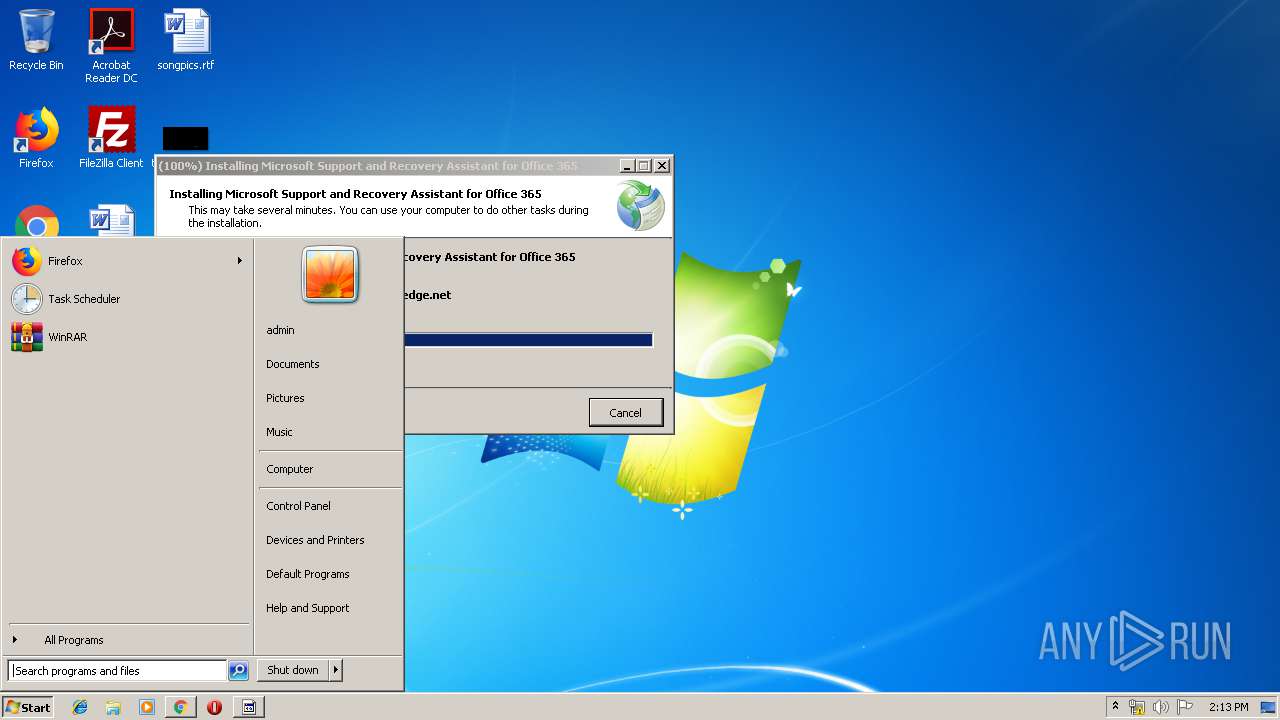1280x720 pixels.
Task: Select the Chrome desktop shortcut icon
Action: tap(37, 221)
